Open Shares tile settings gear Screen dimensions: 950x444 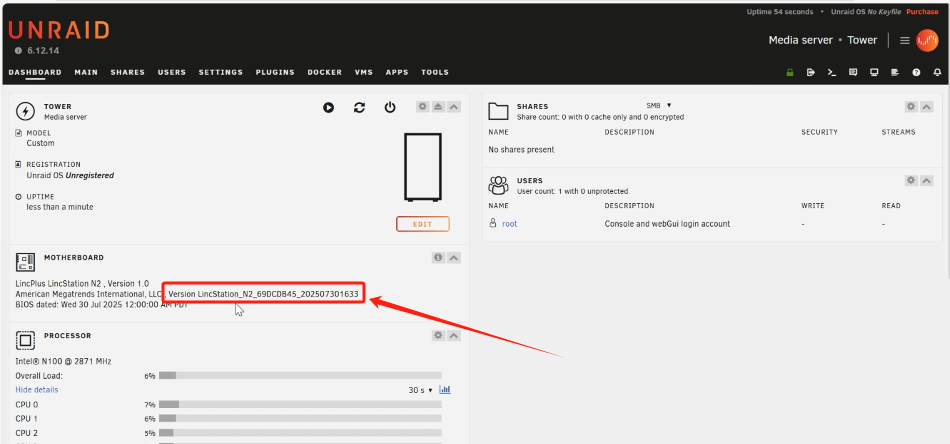pos(911,107)
